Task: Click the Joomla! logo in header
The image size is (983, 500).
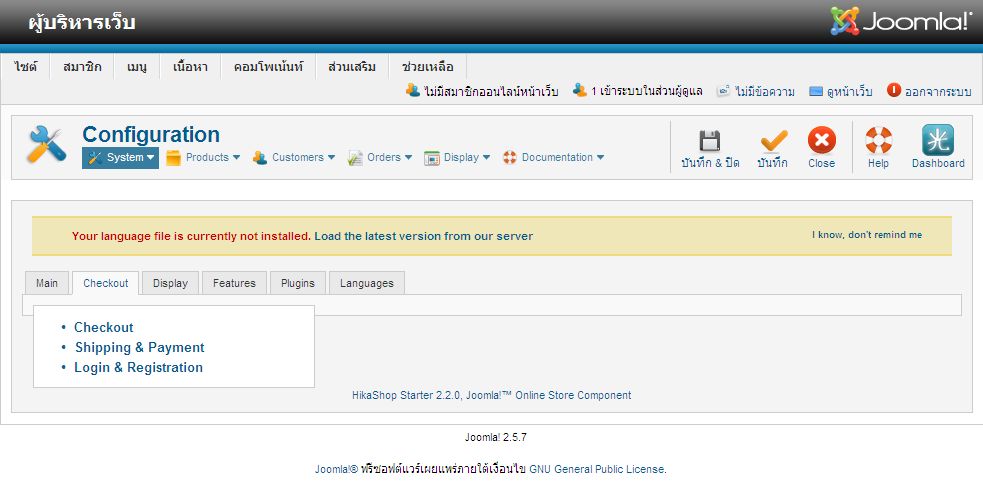Action: click(x=900, y=21)
